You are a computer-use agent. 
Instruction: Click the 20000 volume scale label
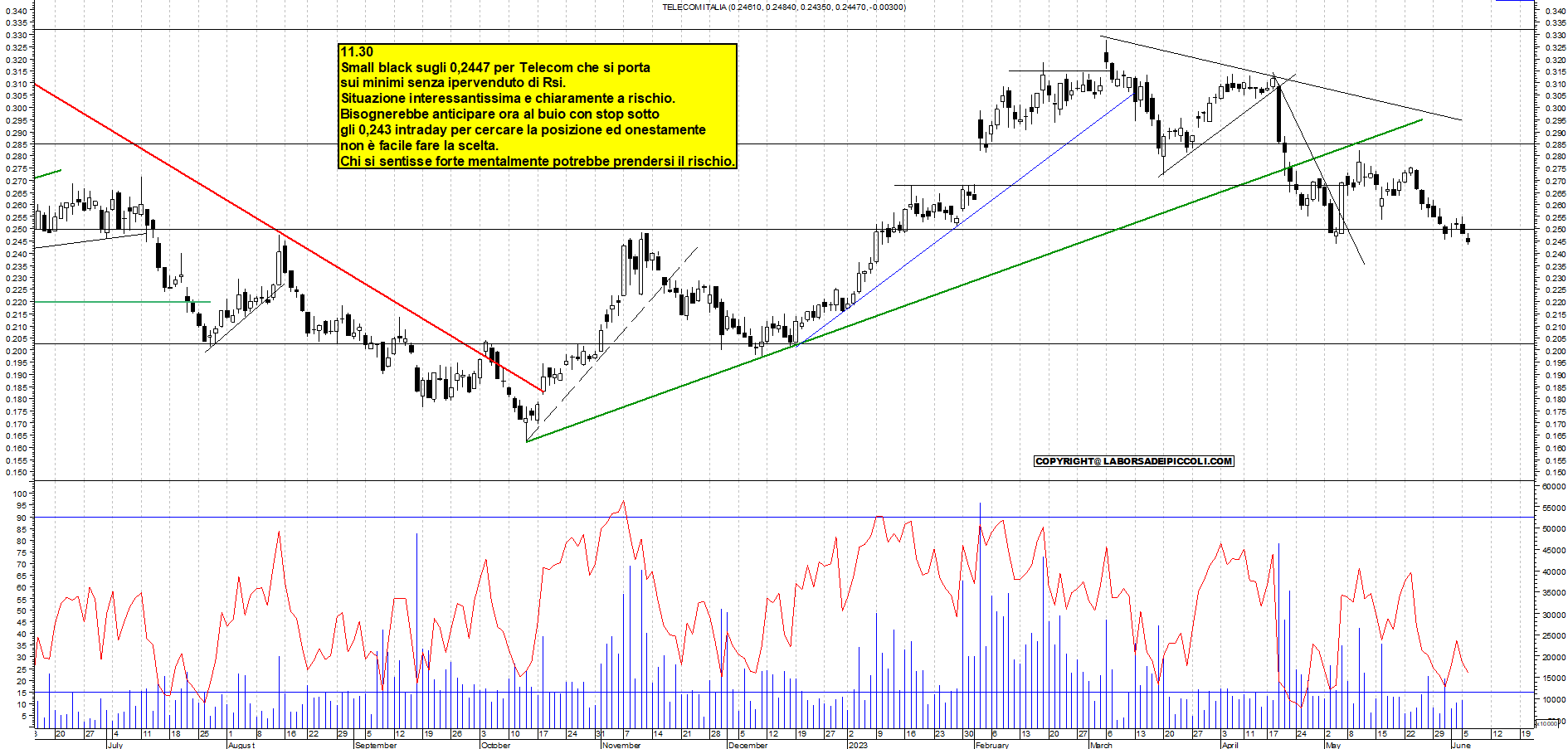pyautogui.click(x=1553, y=657)
